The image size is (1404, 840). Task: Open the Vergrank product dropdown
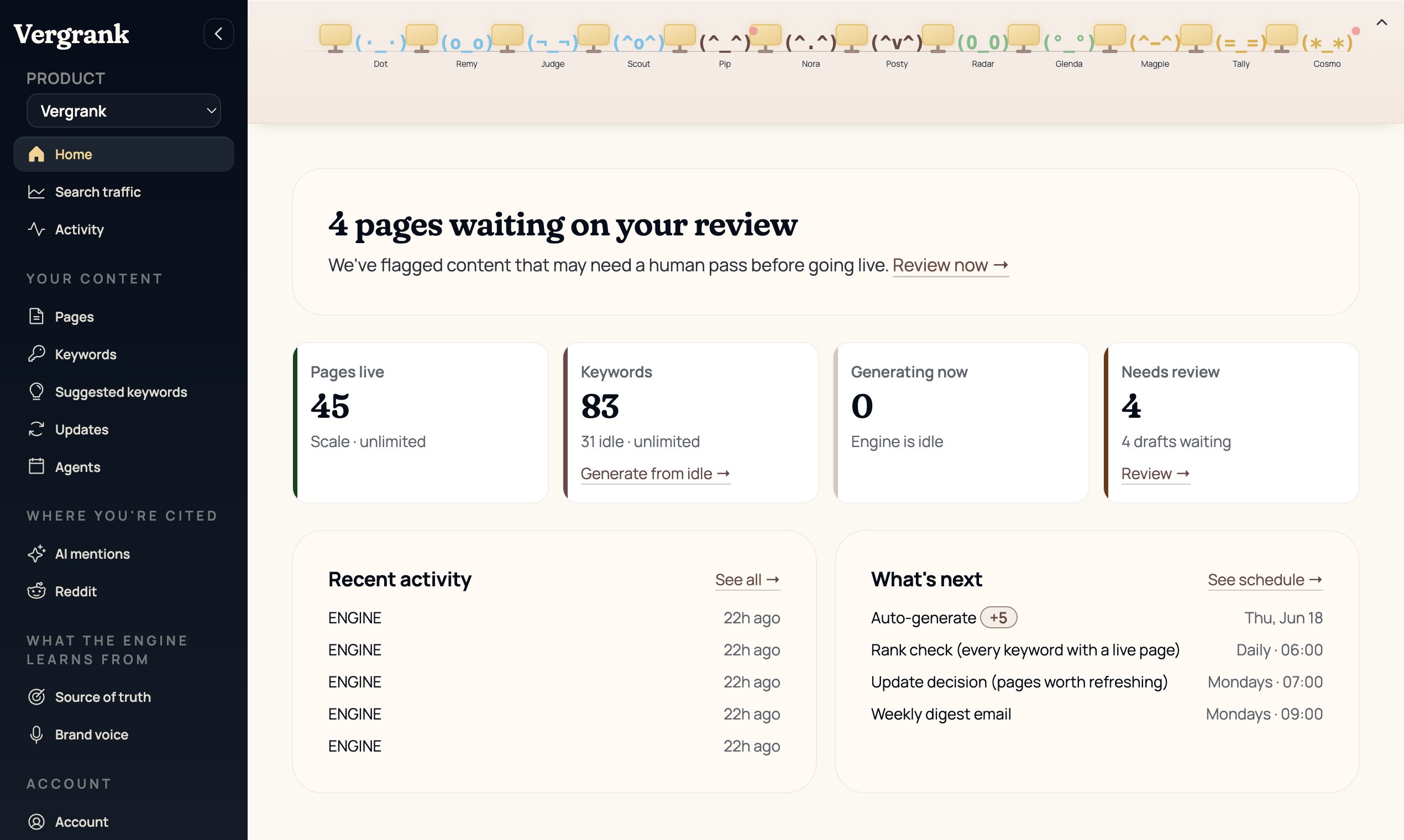coord(123,111)
